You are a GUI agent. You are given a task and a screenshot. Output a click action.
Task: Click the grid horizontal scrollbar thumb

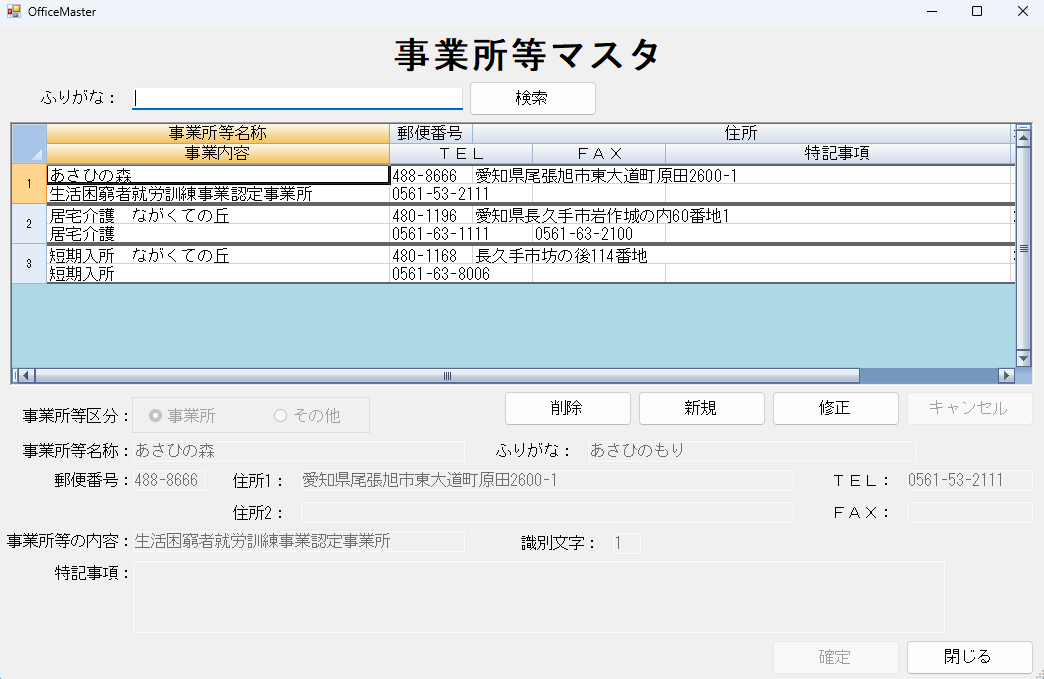[447, 375]
